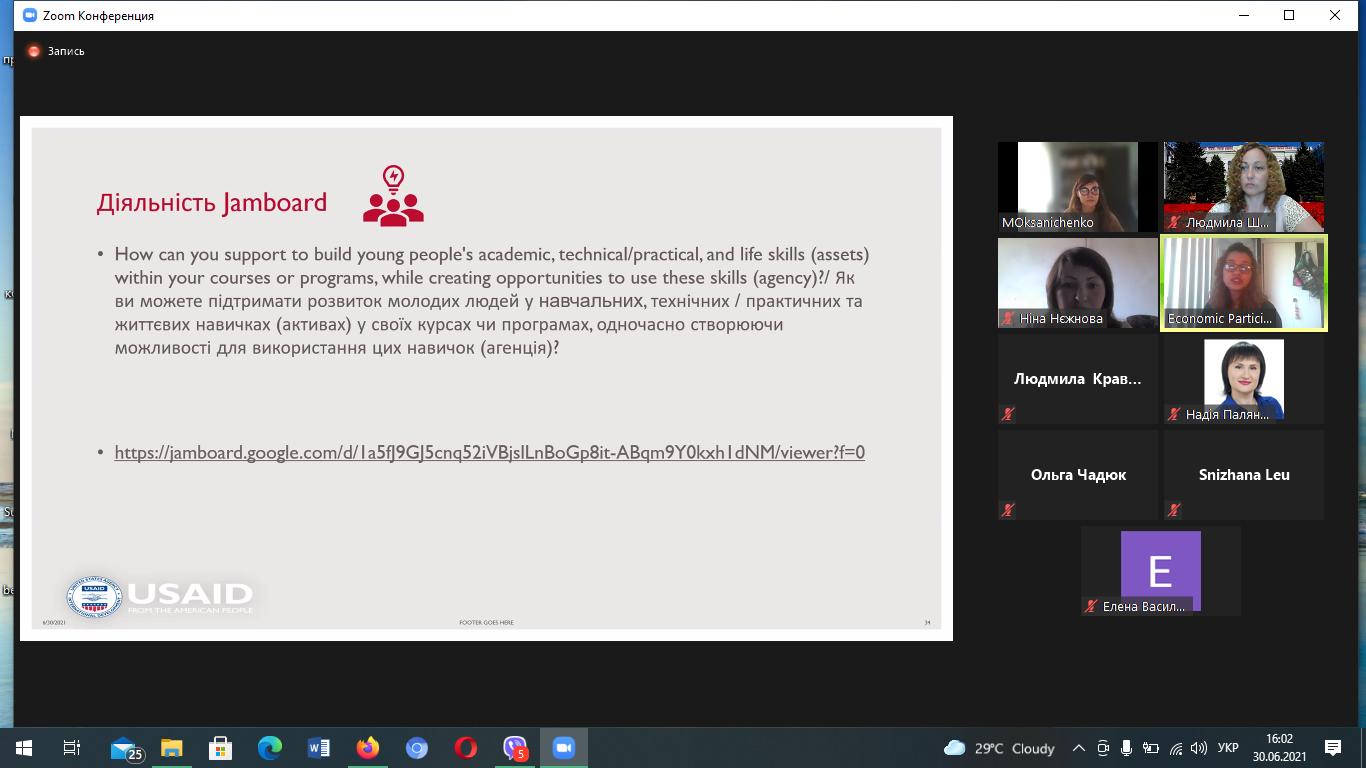The width and height of the screenshot is (1366, 768).
Task: Click the muted mic icon on Snizhana Leu tile
Action: (x=1174, y=510)
